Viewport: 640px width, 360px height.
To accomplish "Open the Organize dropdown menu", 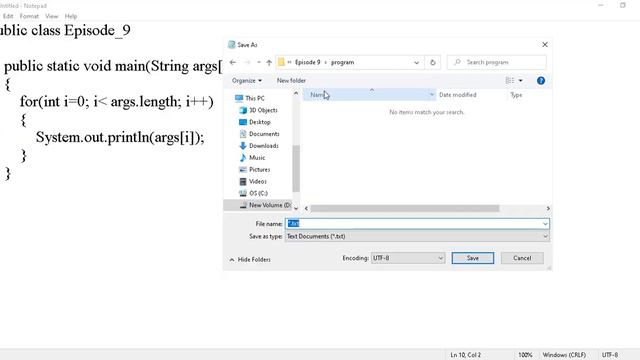I will [247, 80].
